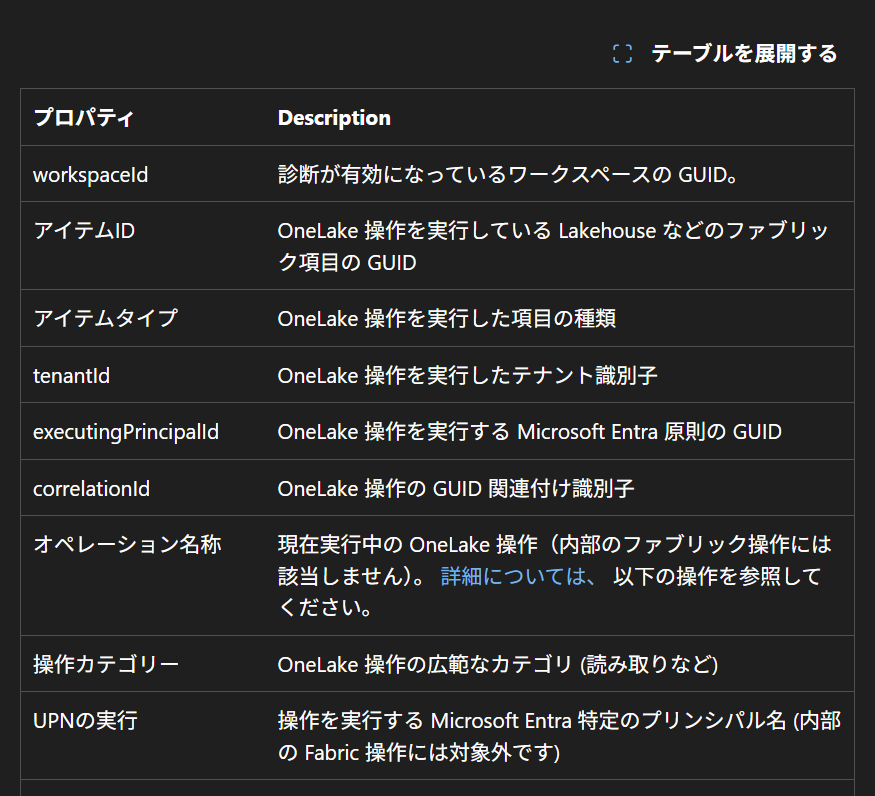Click the UPNの実行 property cell
This screenshot has width=875, height=796.
coord(85,721)
